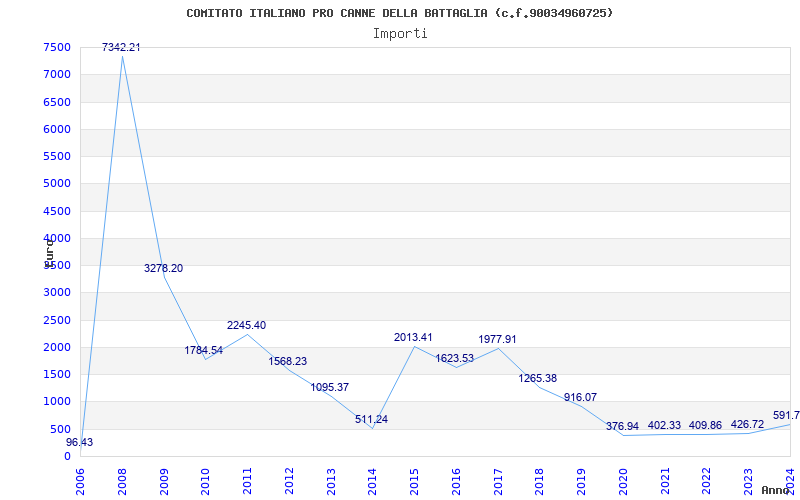800x500 pixels.
Task: Click the 6500 y-axis tick label
Action: (57, 102)
